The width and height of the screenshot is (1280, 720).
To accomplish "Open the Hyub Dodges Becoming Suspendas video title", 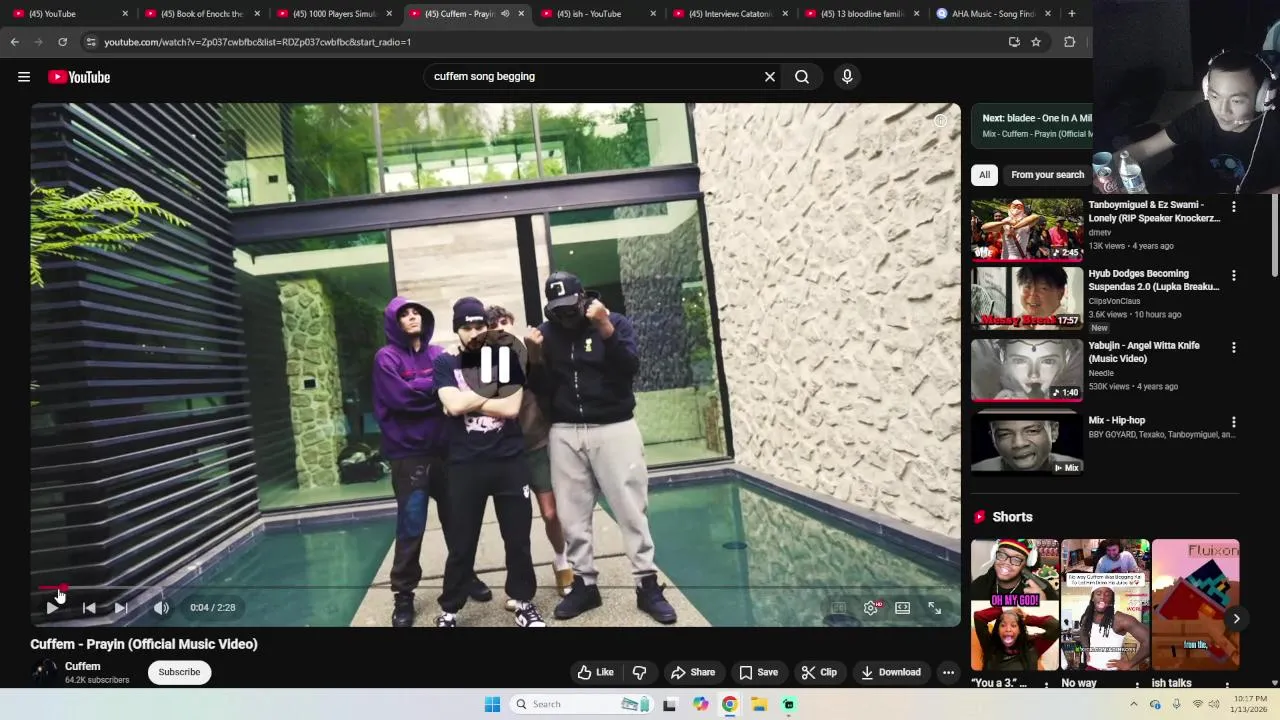I will [1154, 280].
